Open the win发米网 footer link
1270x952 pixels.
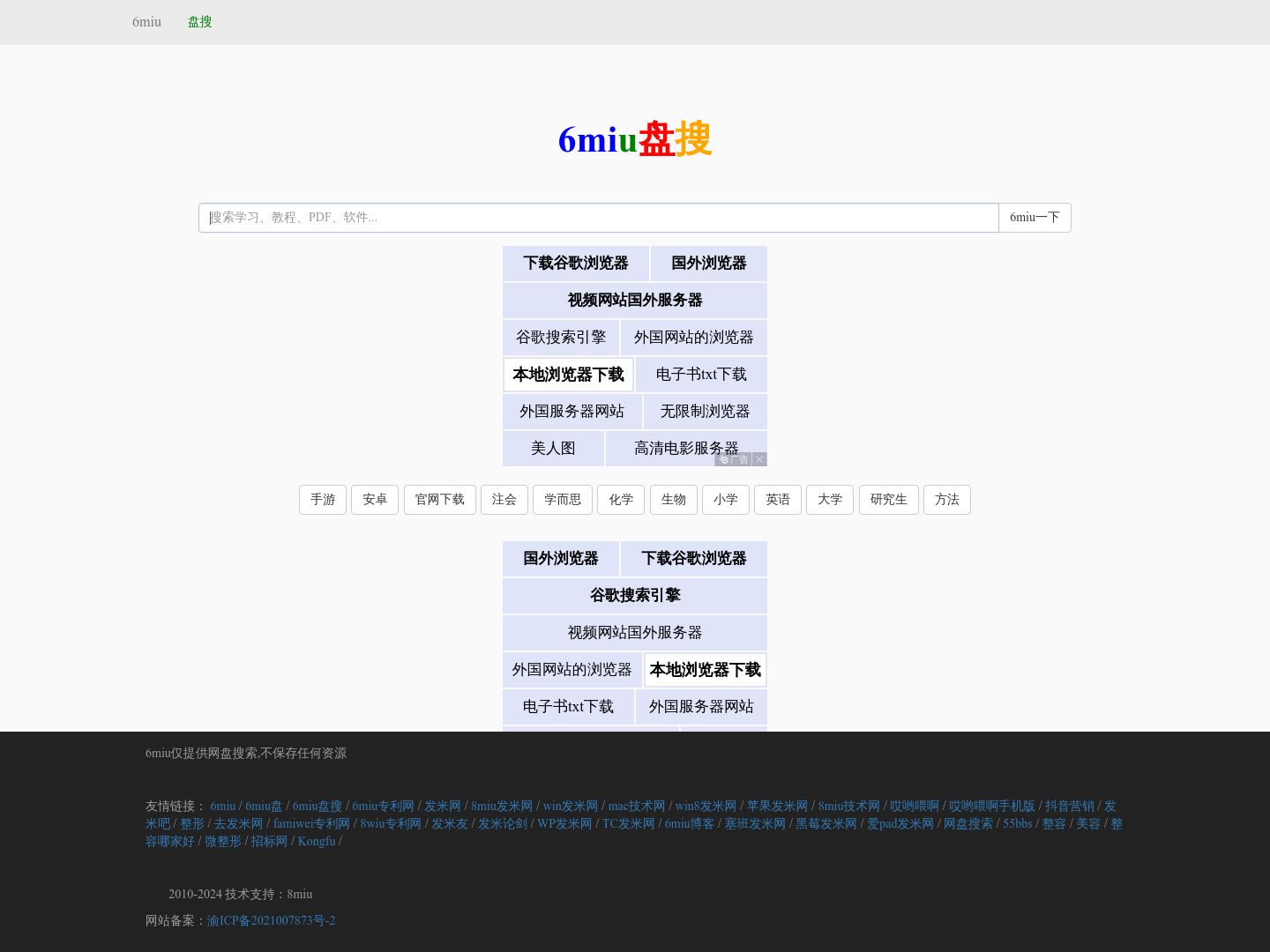pos(571,807)
